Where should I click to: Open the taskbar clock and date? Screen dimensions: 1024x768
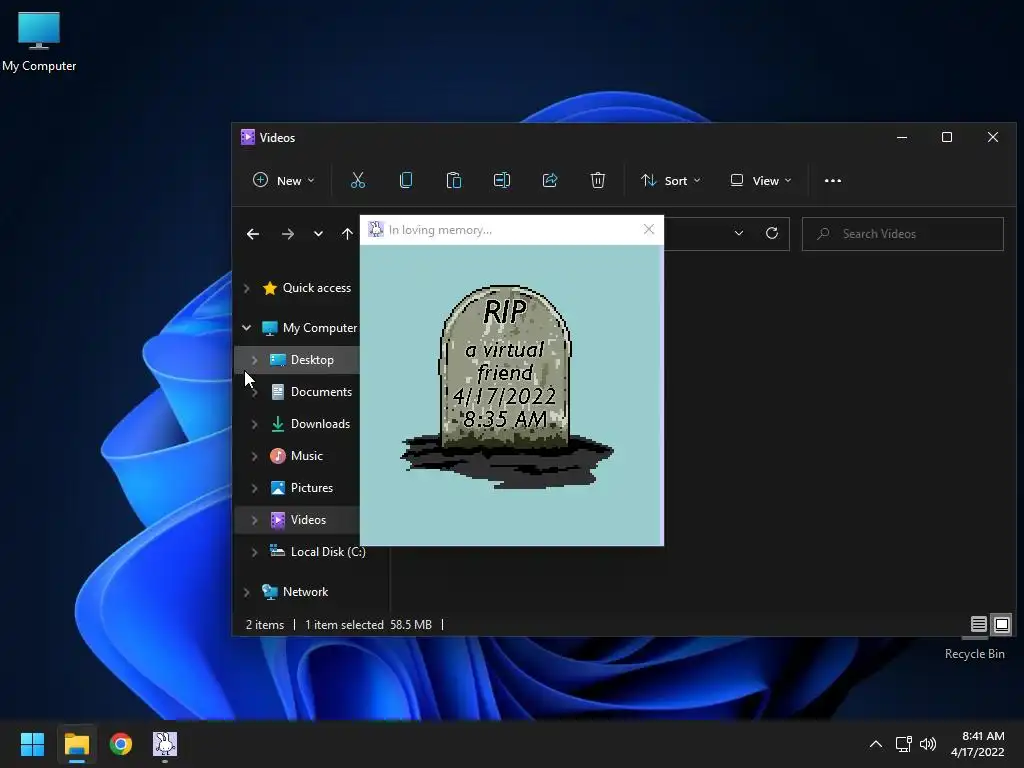coord(978,744)
